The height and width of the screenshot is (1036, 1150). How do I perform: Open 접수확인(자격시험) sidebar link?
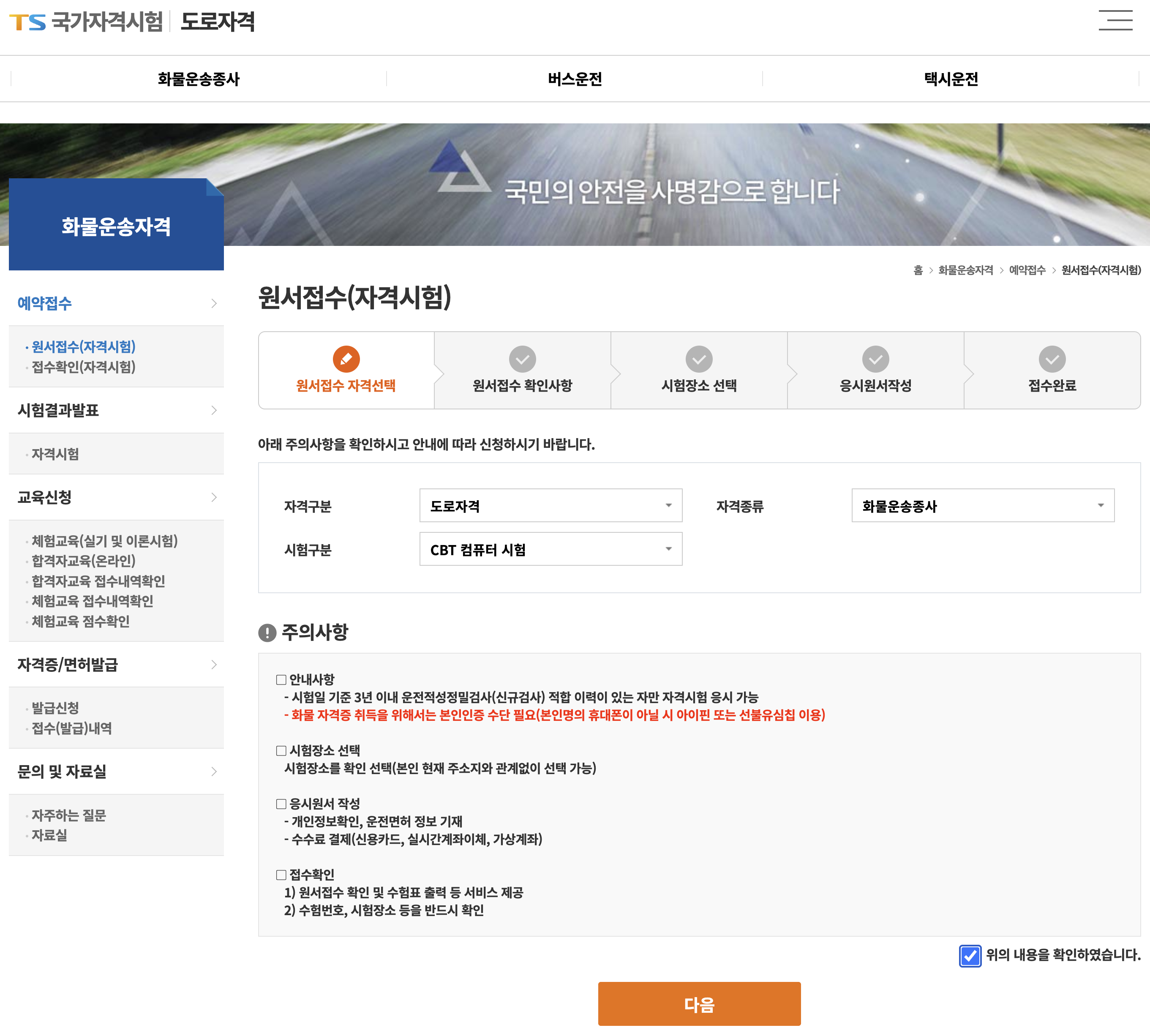[83, 367]
